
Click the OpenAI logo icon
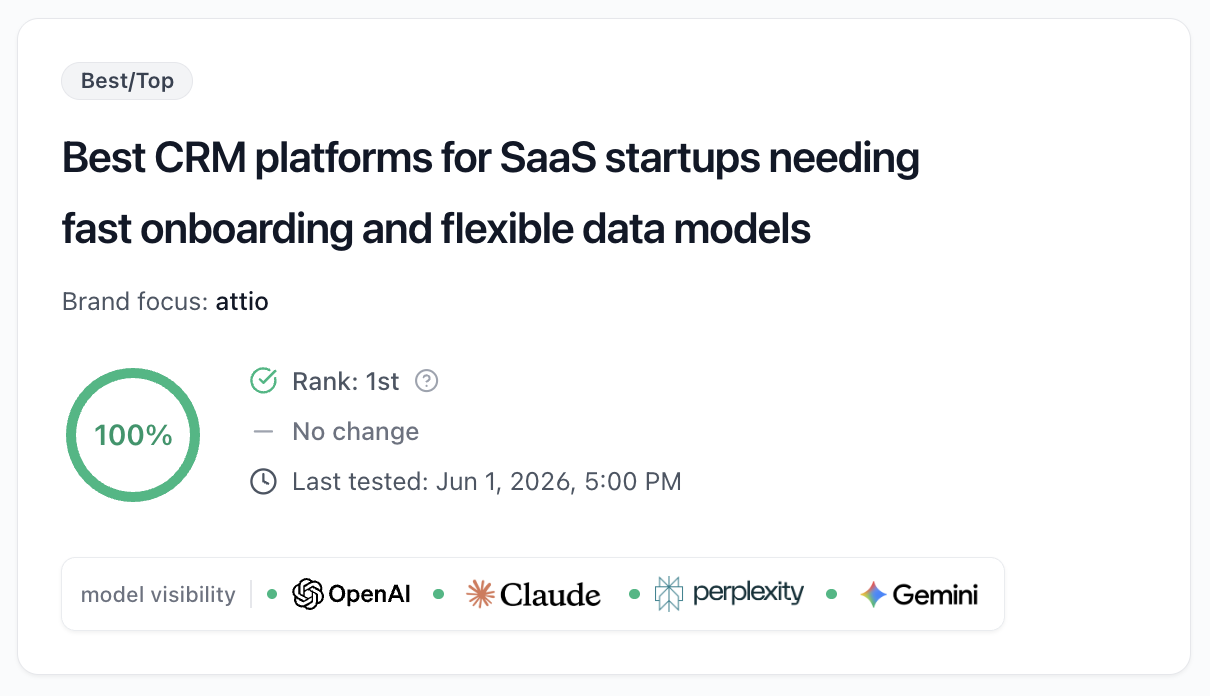tap(308, 594)
